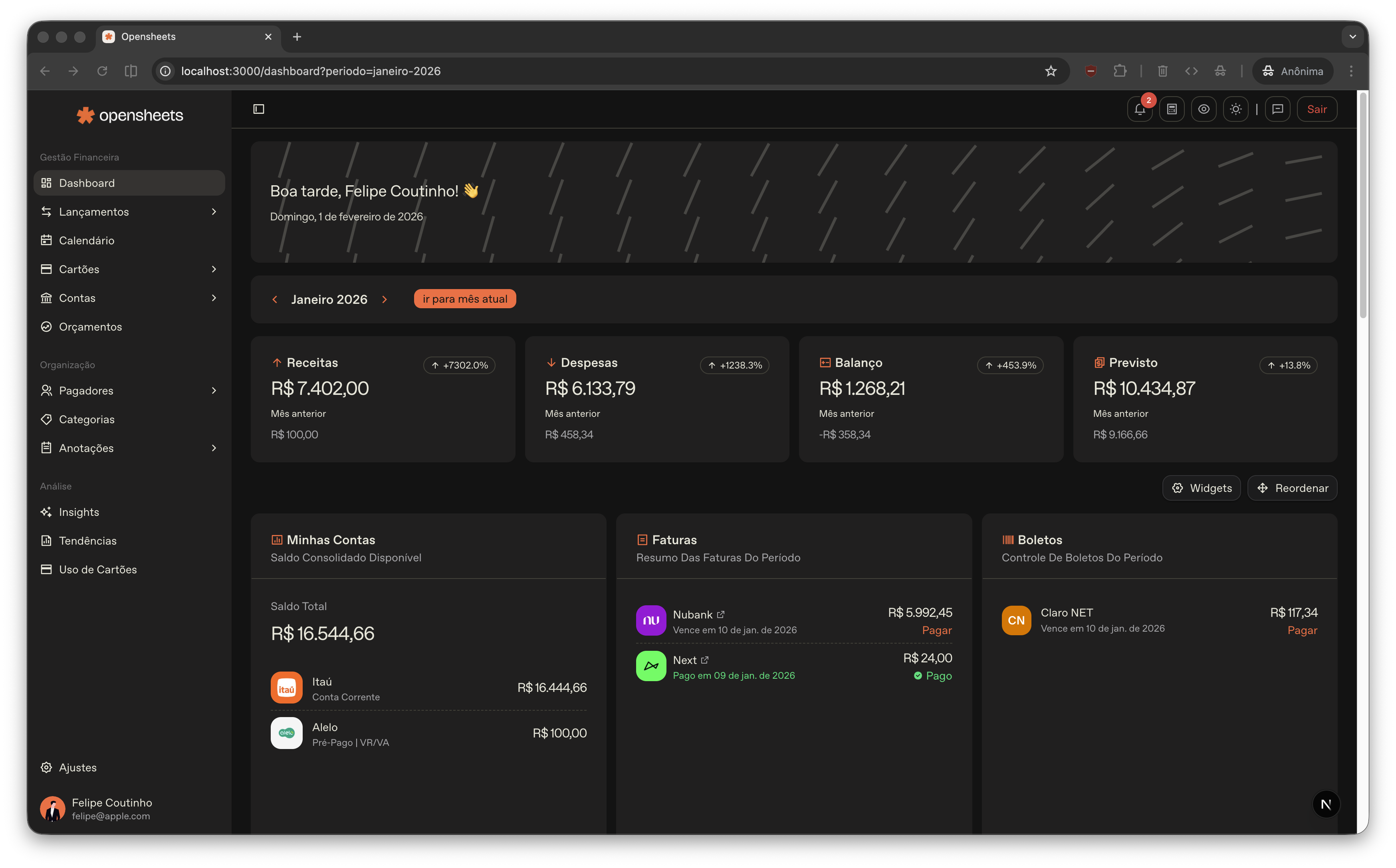Toggle privacy mode eye icon
Image resolution: width=1396 pixels, height=868 pixels.
[x=1204, y=109]
